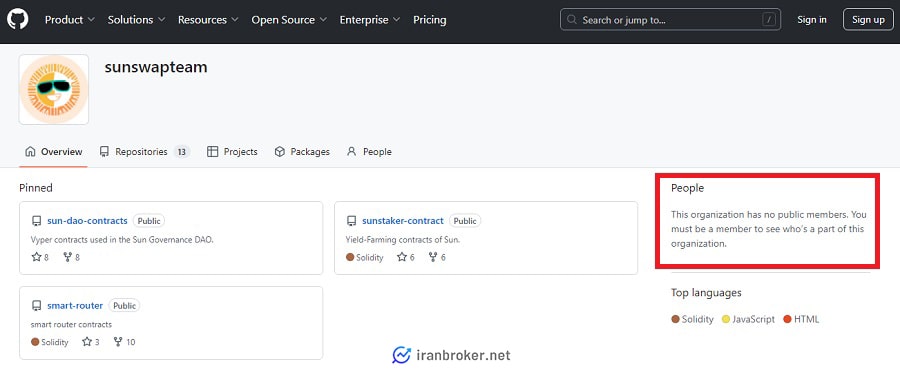Viewport: 900px width, 370px height.
Task: Click the Public badge on sun-dao-contracts
Action: click(149, 221)
